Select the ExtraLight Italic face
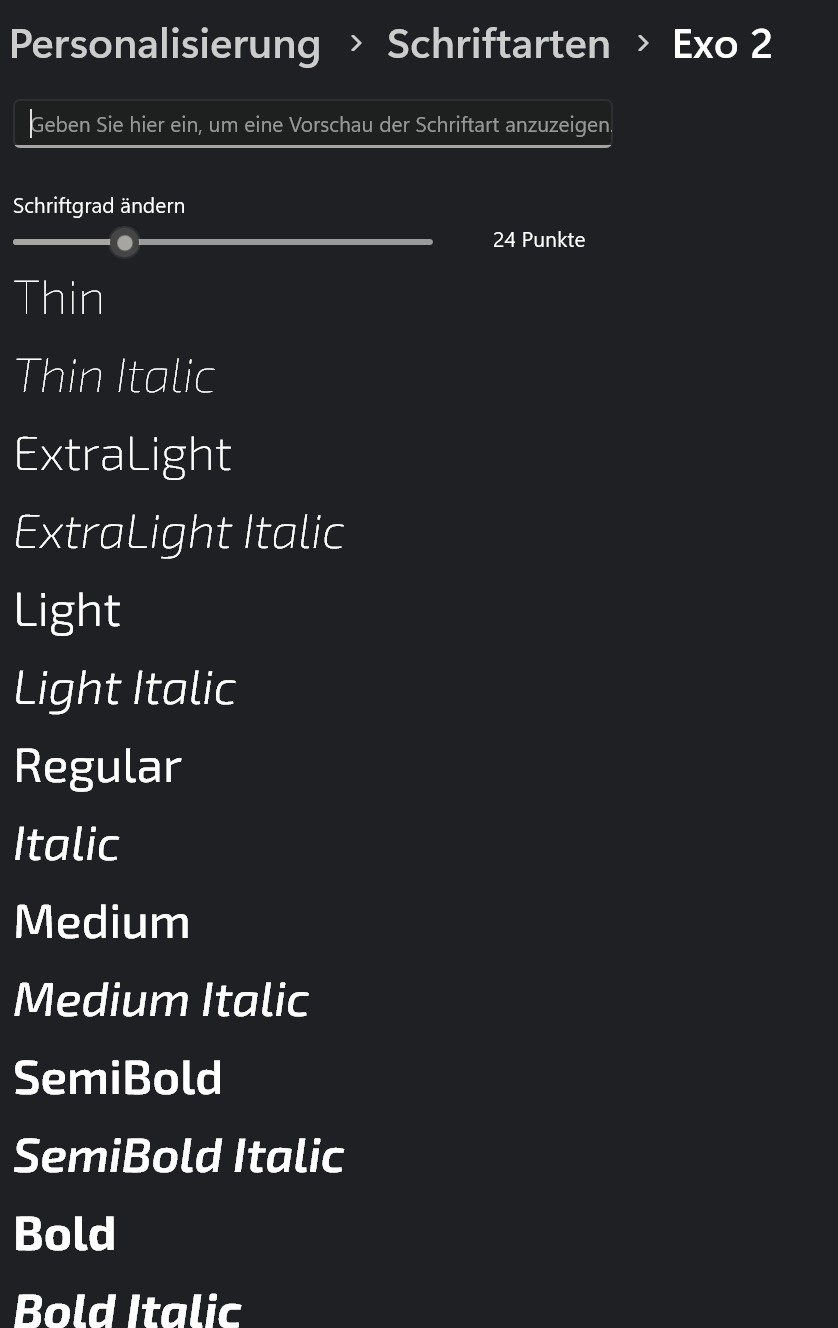 (178, 531)
